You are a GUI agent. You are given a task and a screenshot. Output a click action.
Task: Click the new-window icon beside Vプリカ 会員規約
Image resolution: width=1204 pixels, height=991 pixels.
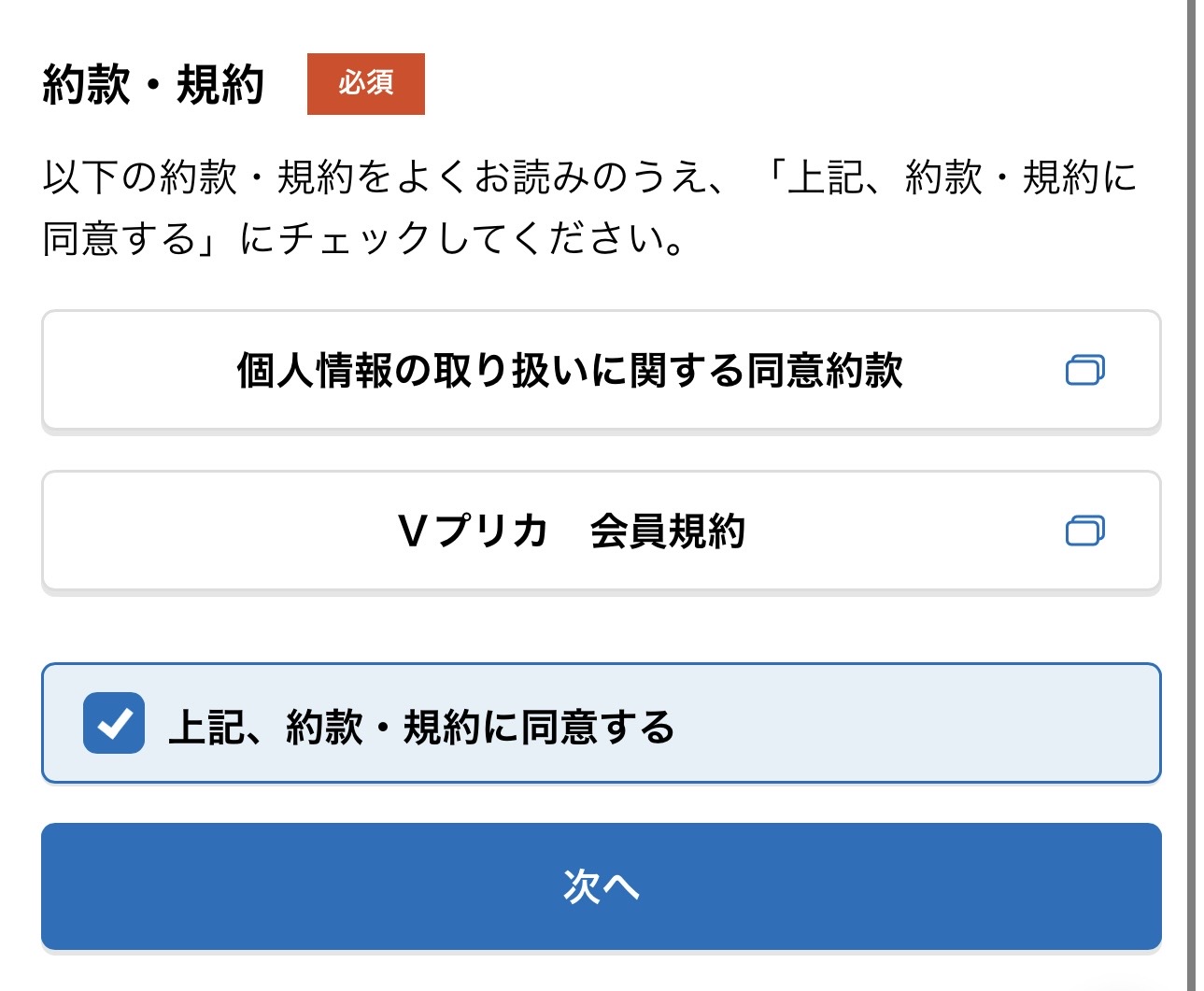click(1084, 531)
